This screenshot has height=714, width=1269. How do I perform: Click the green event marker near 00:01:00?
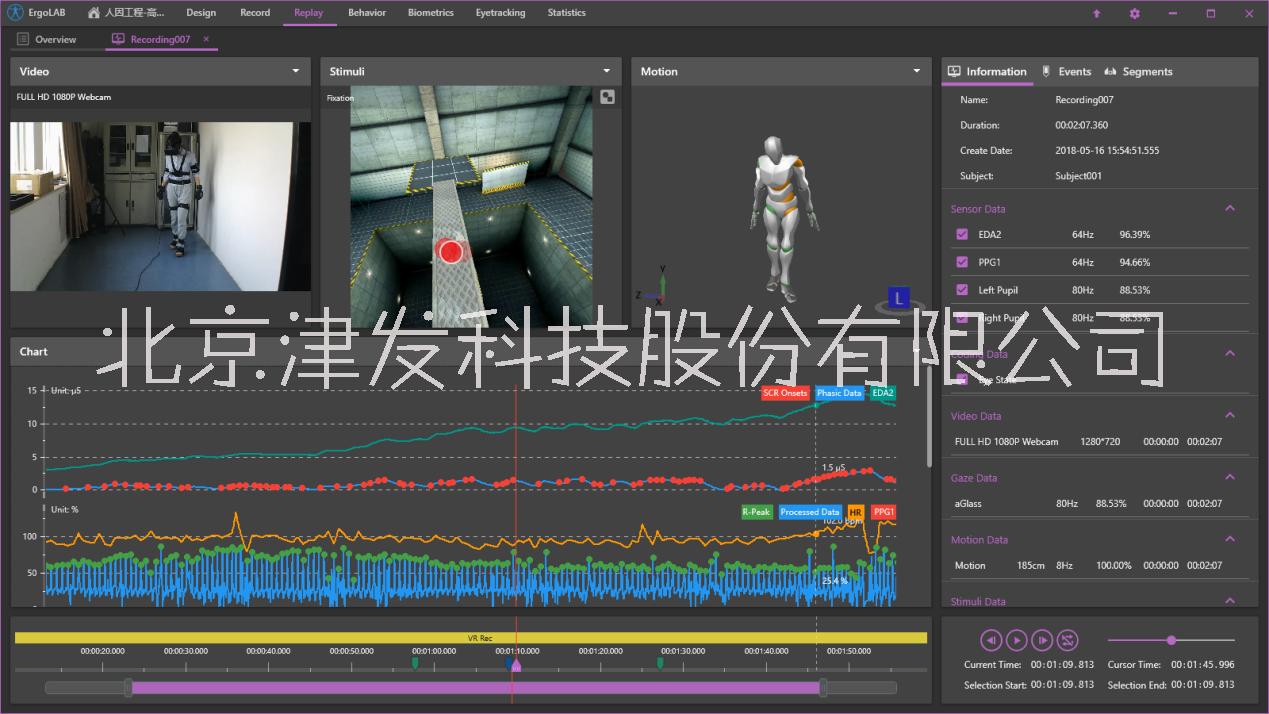click(x=415, y=662)
